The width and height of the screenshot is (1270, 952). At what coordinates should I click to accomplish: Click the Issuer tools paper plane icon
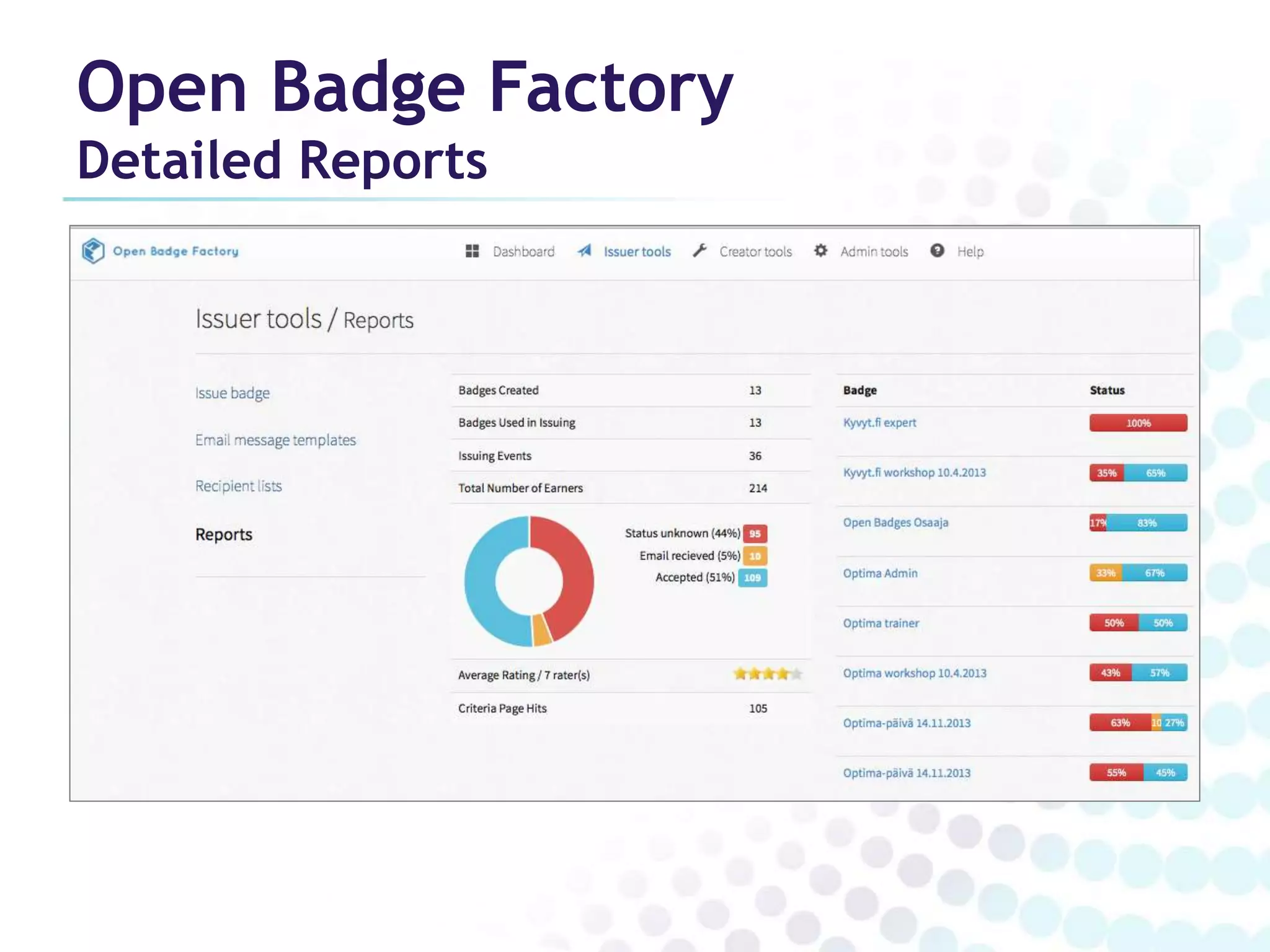pos(584,251)
